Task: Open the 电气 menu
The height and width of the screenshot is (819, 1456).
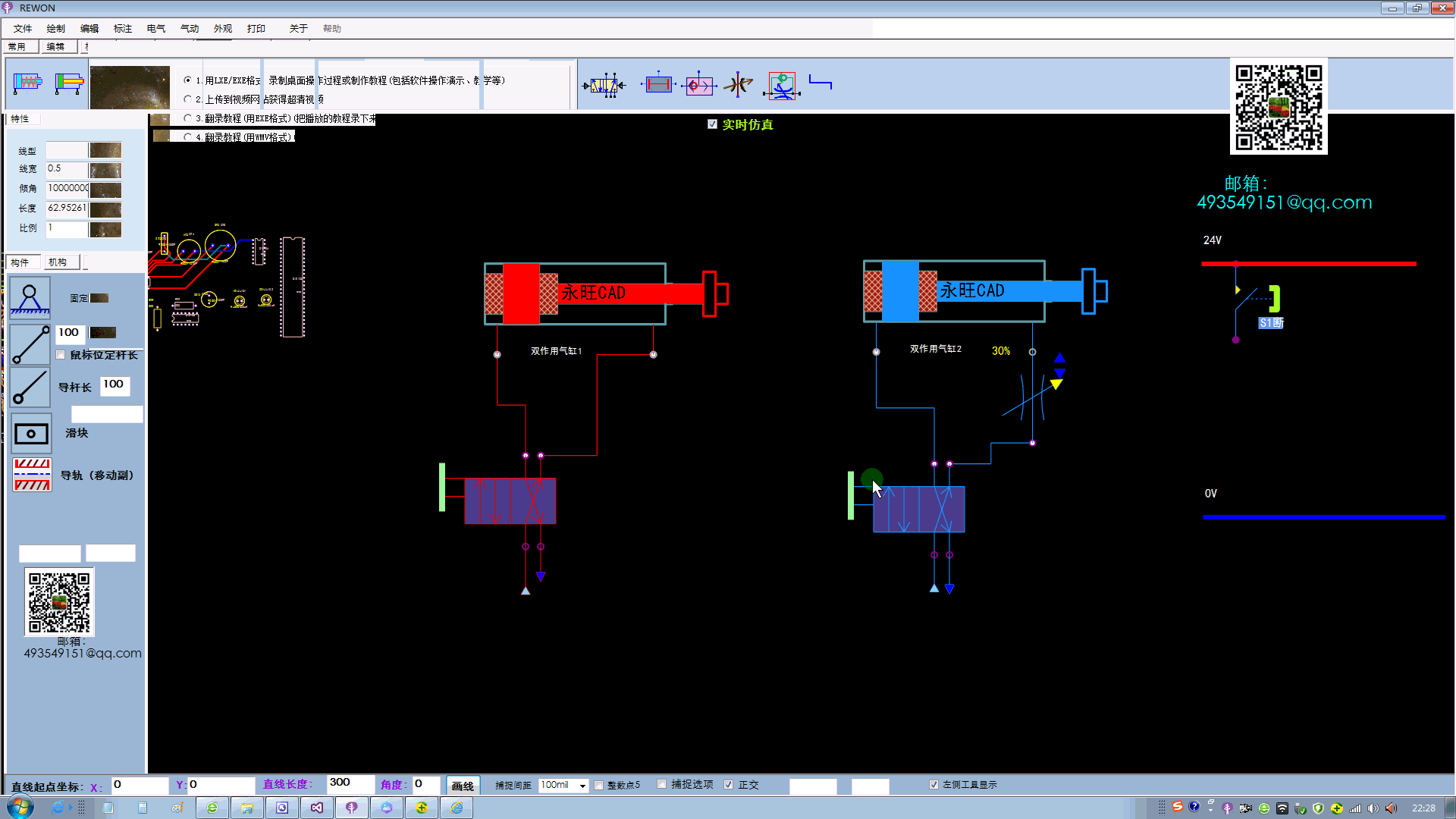Action: click(x=156, y=28)
